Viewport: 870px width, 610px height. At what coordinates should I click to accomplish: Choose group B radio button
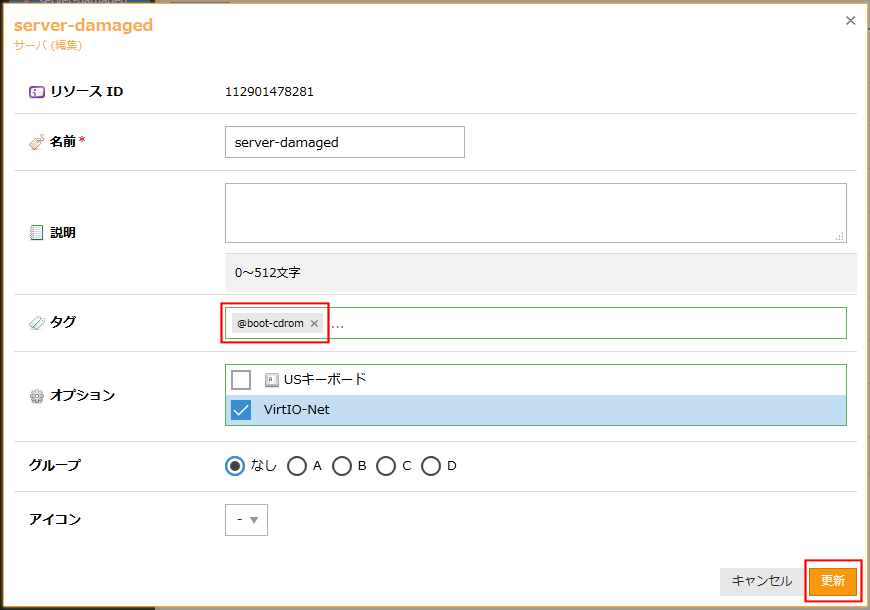pyautogui.click(x=342, y=466)
